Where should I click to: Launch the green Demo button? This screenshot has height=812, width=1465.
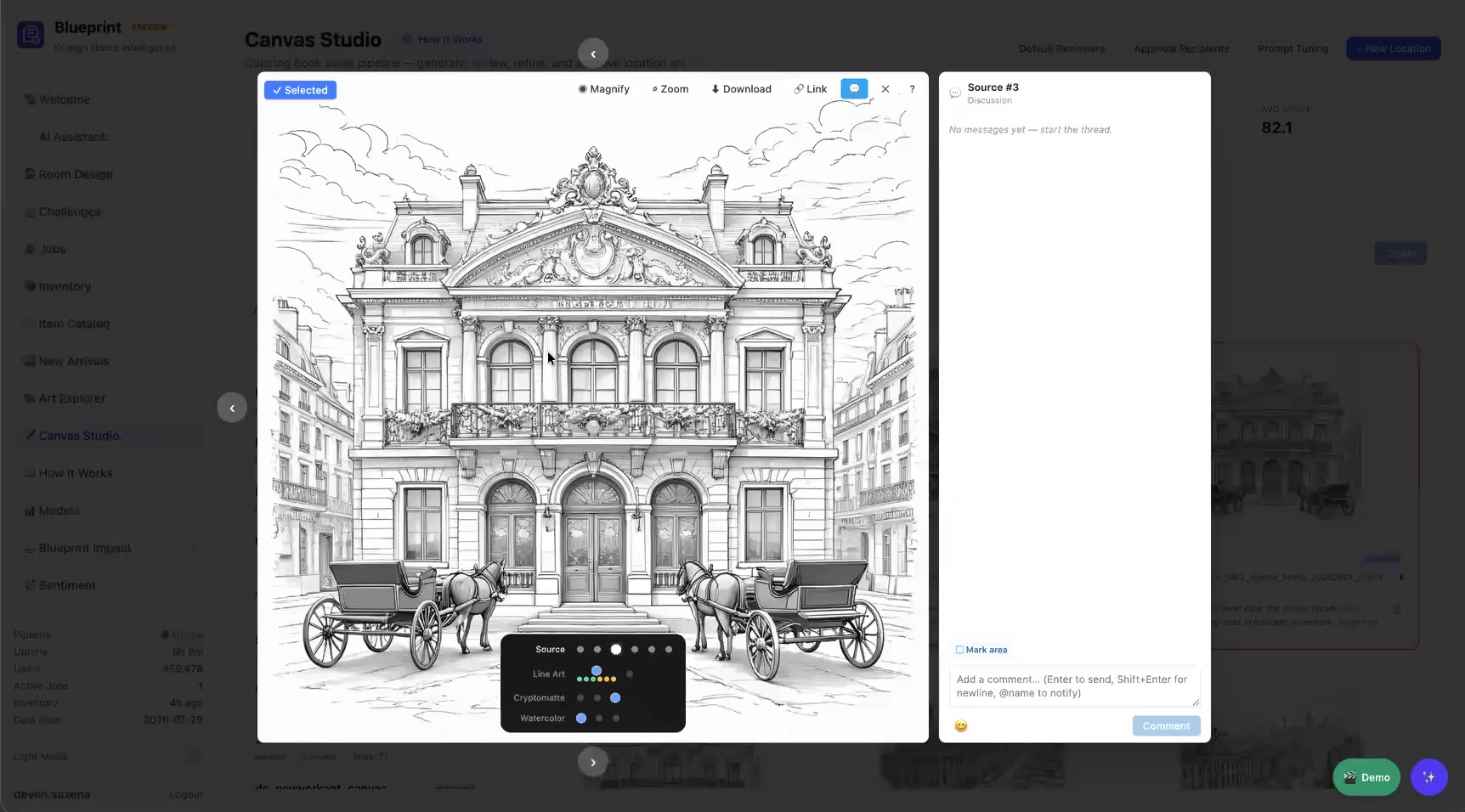click(1366, 777)
